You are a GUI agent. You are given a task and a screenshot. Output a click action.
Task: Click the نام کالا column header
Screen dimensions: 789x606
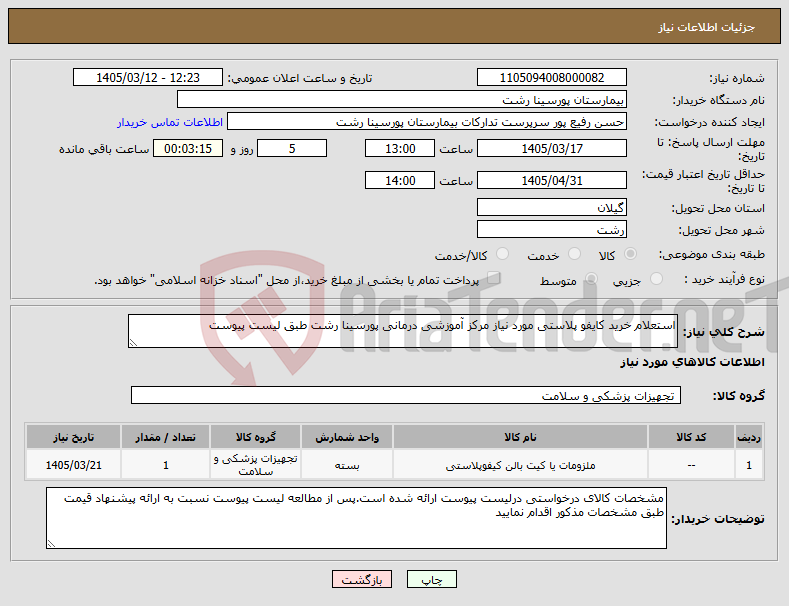tap(520, 437)
